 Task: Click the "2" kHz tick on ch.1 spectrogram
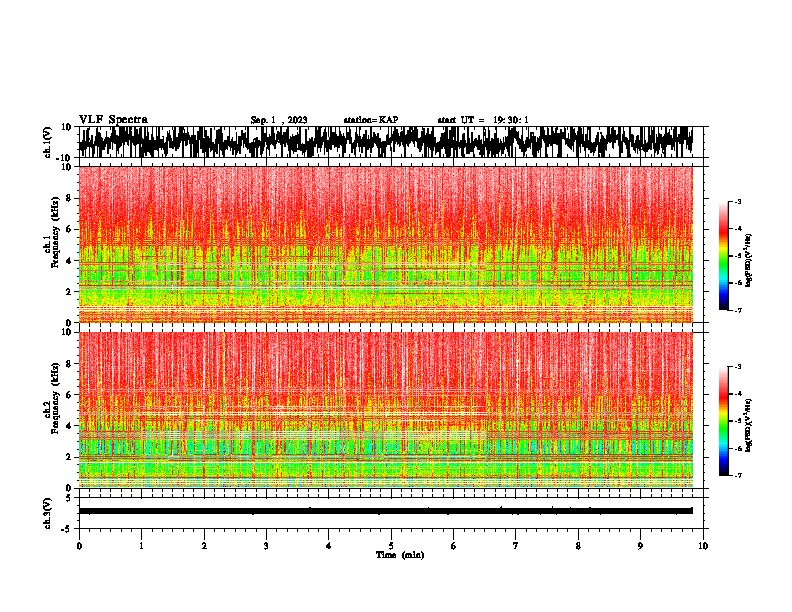point(70,291)
